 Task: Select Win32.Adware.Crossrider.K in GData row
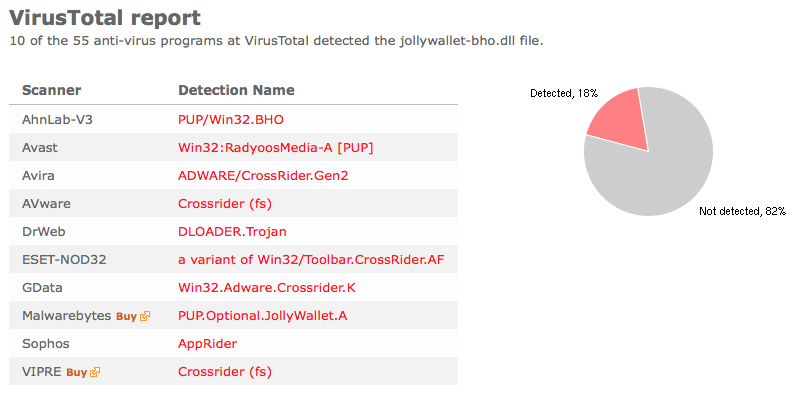[x=267, y=288]
